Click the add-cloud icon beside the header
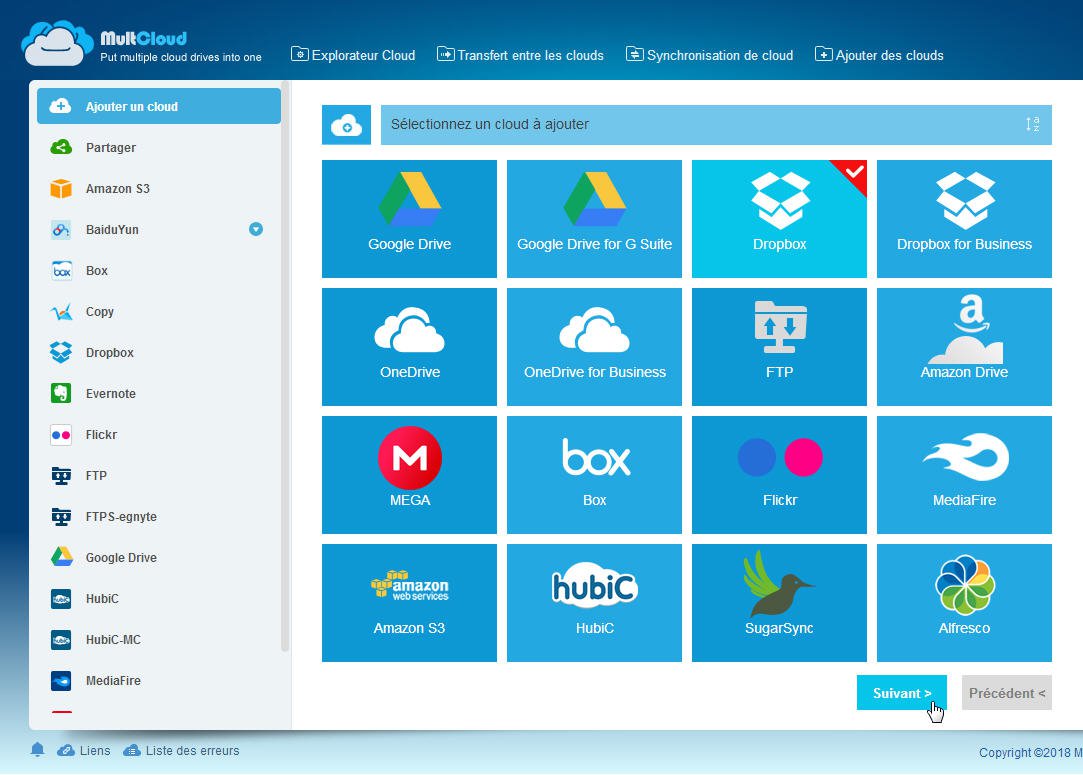1083x775 pixels. click(x=346, y=125)
